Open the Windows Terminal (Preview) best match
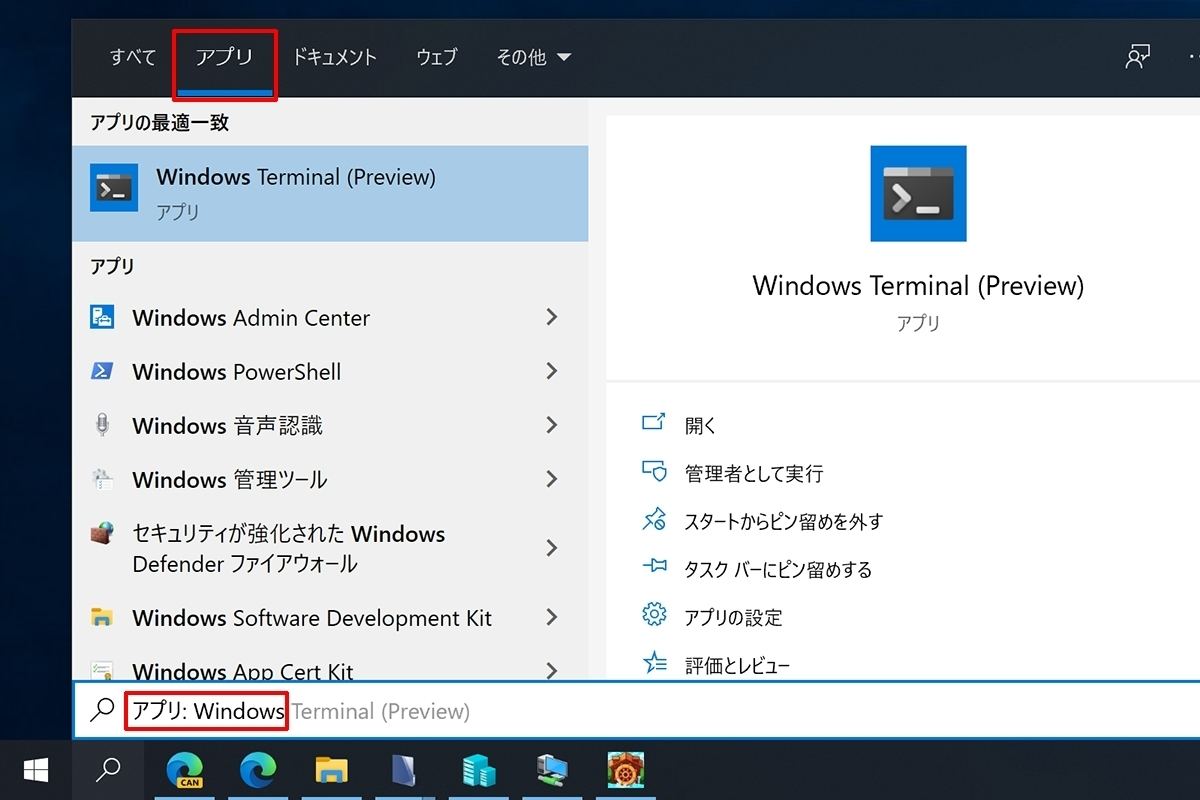This screenshot has height=800, width=1200. click(x=330, y=193)
